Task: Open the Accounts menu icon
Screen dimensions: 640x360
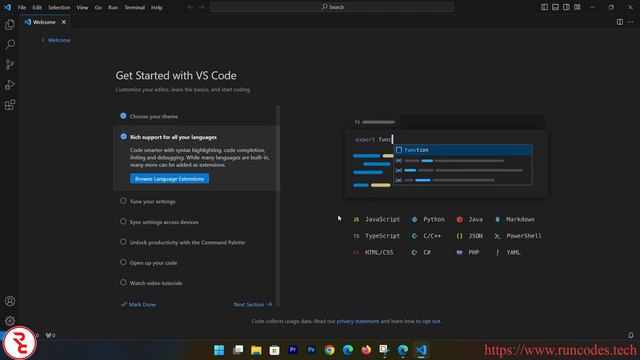Action: tap(10, 301)
